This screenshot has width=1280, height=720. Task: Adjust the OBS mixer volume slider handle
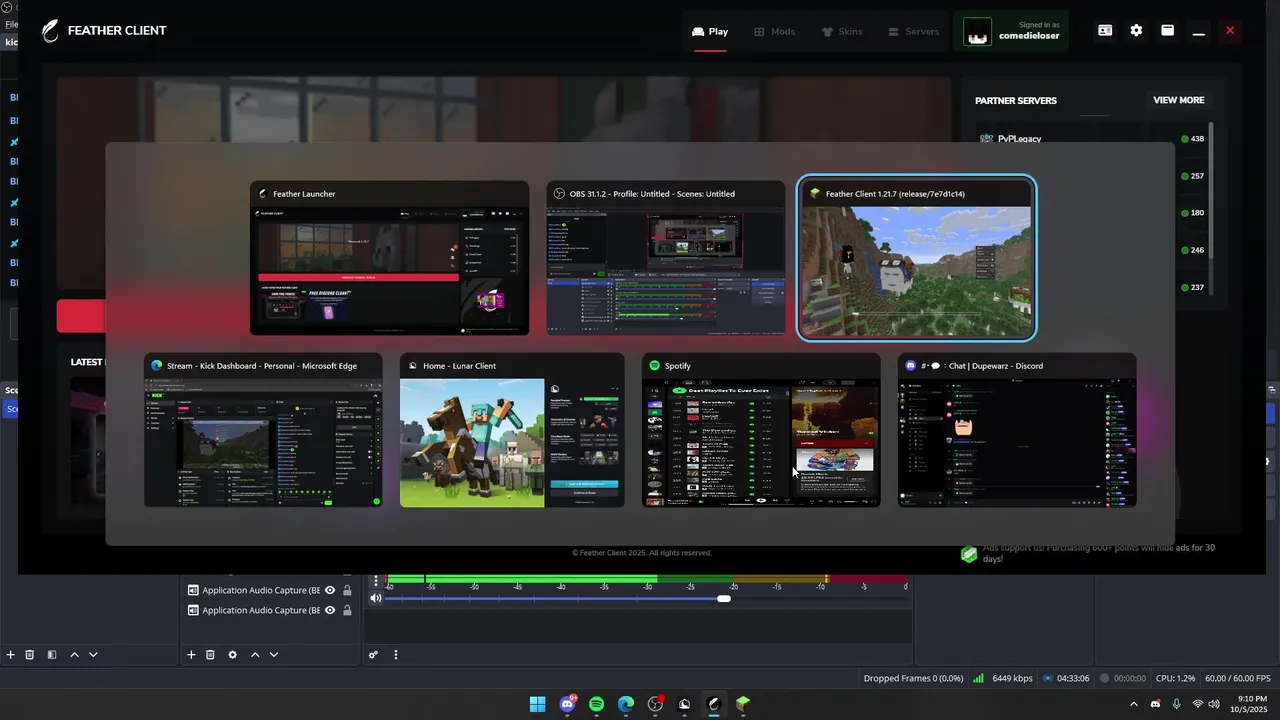(x=724, y=599)
